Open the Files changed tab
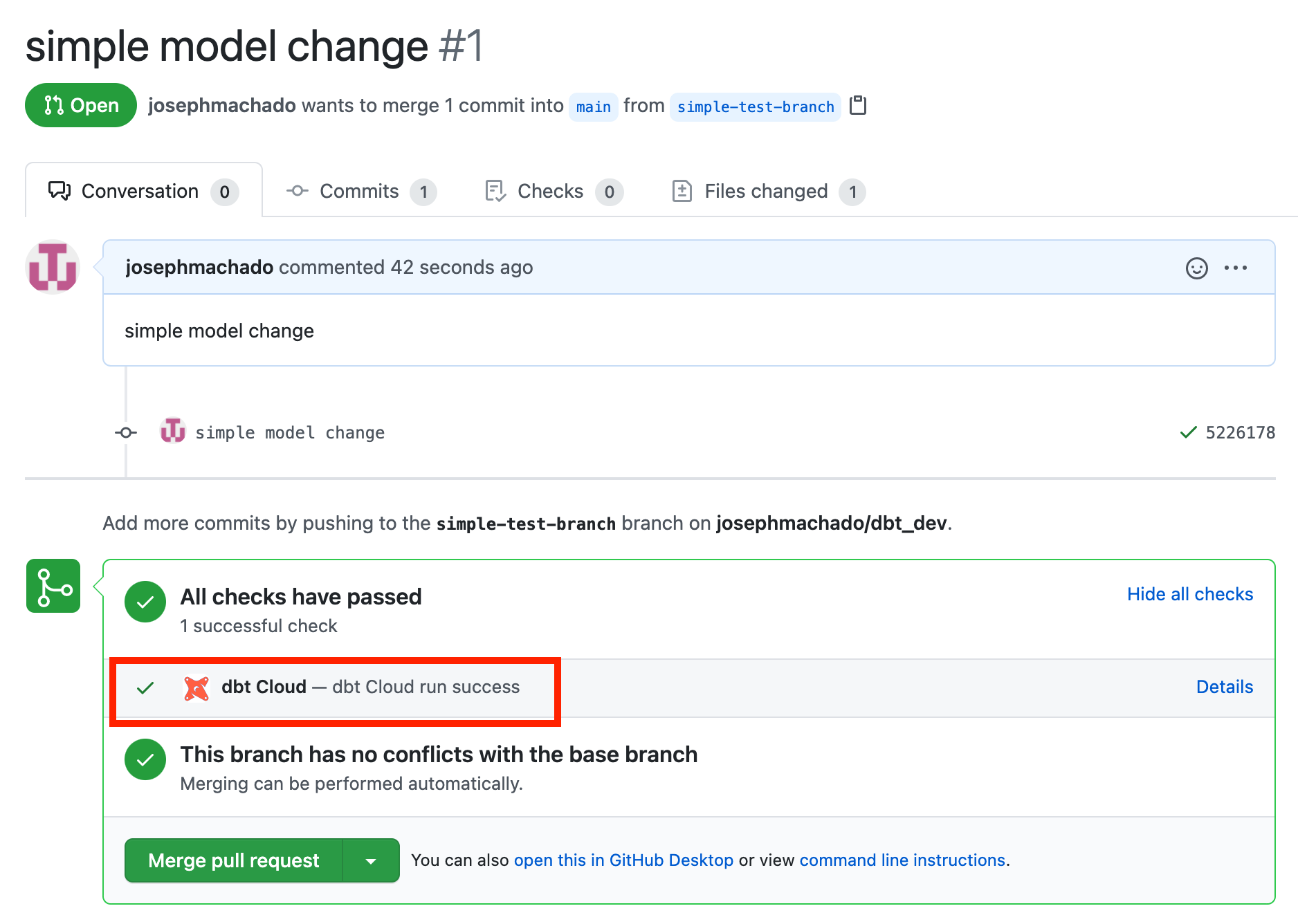The width and height of the screenshot is (1298, 924). pyautogui.click(x=767, y=192)
